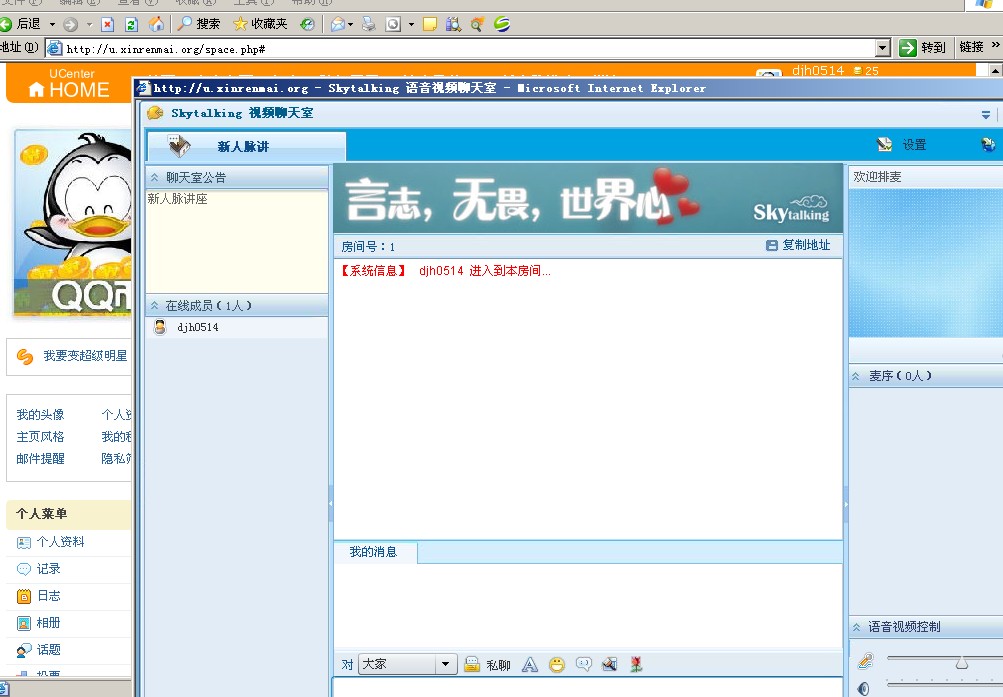
Task: Expand the address bar dropdown arrow
Action: 883,48
